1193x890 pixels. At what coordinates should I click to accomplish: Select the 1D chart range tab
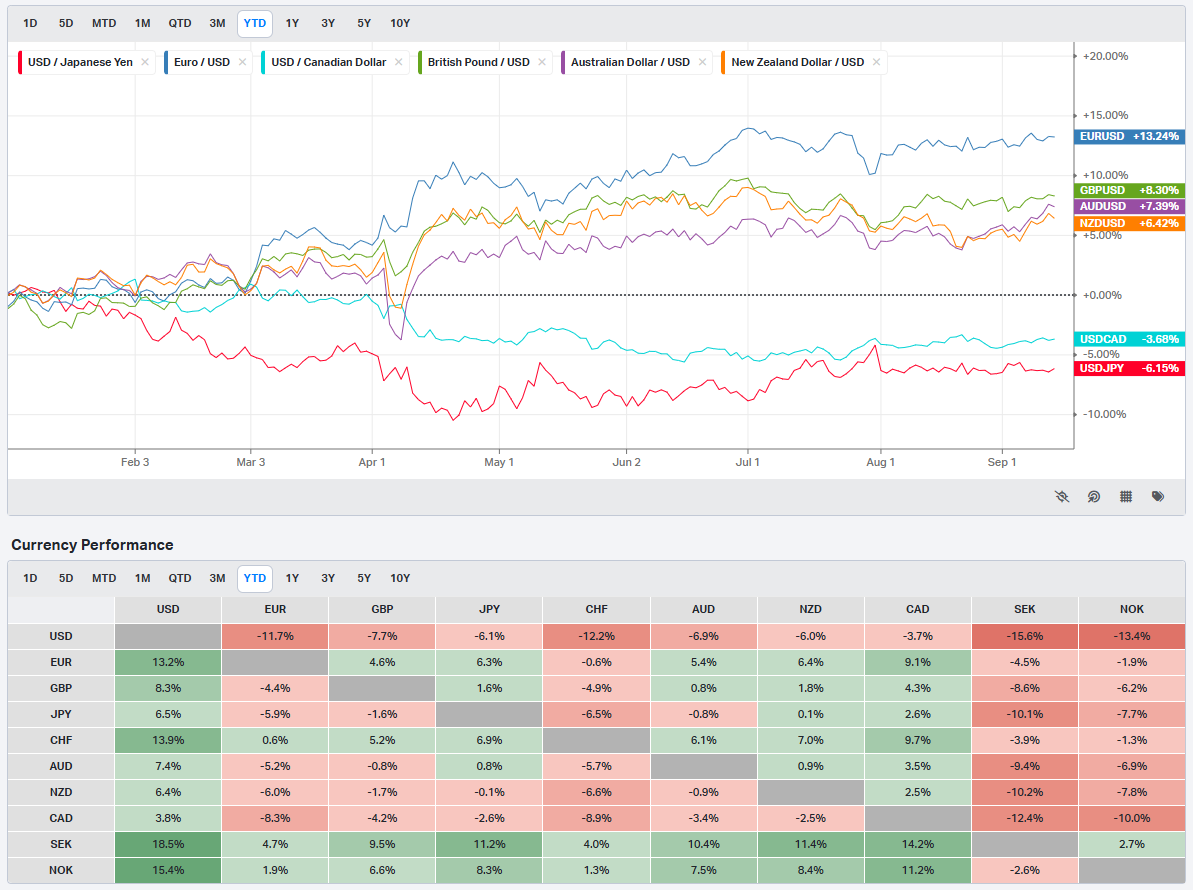point(30,24)
